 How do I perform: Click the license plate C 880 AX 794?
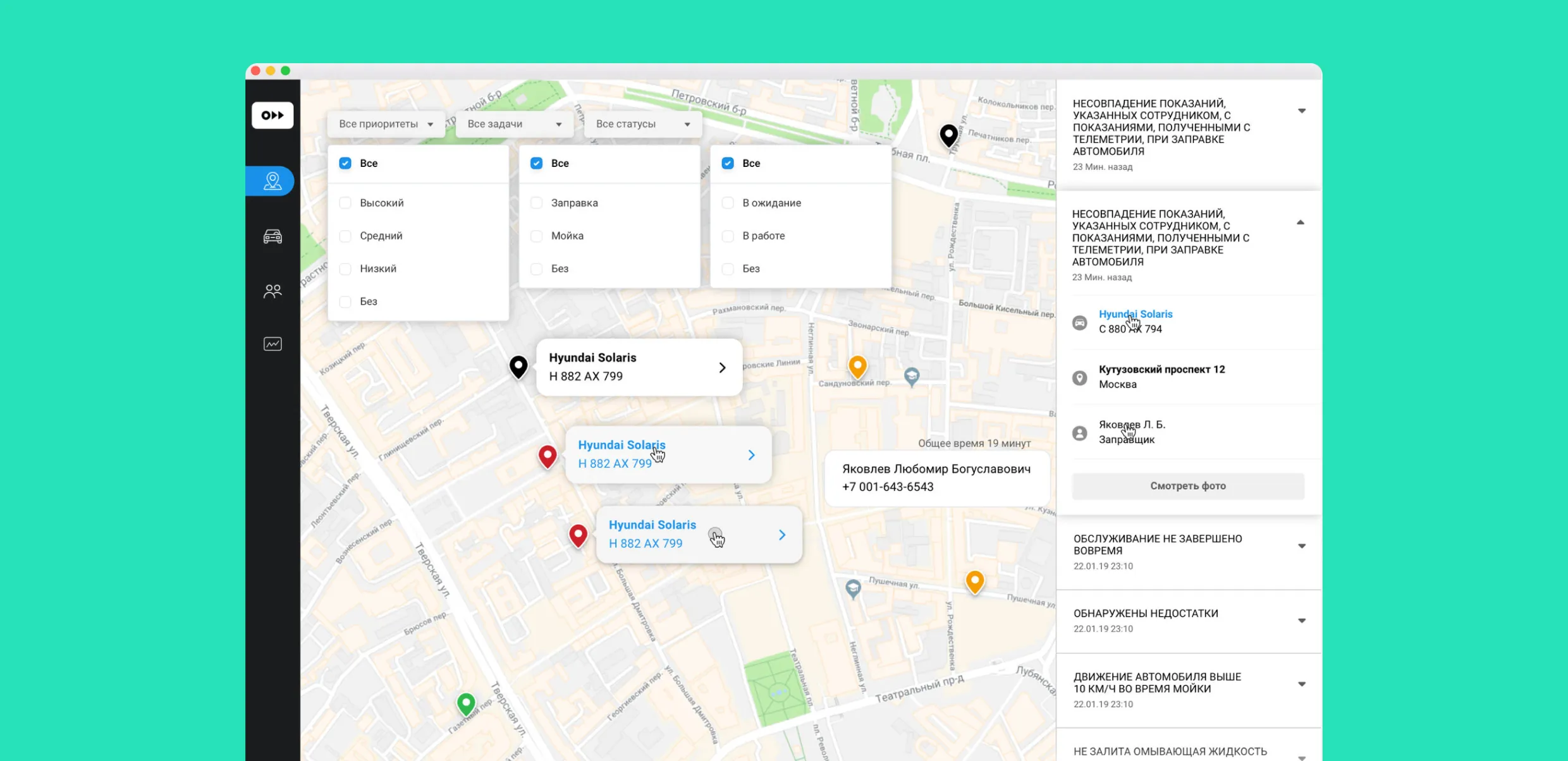tap(1130, 329)
